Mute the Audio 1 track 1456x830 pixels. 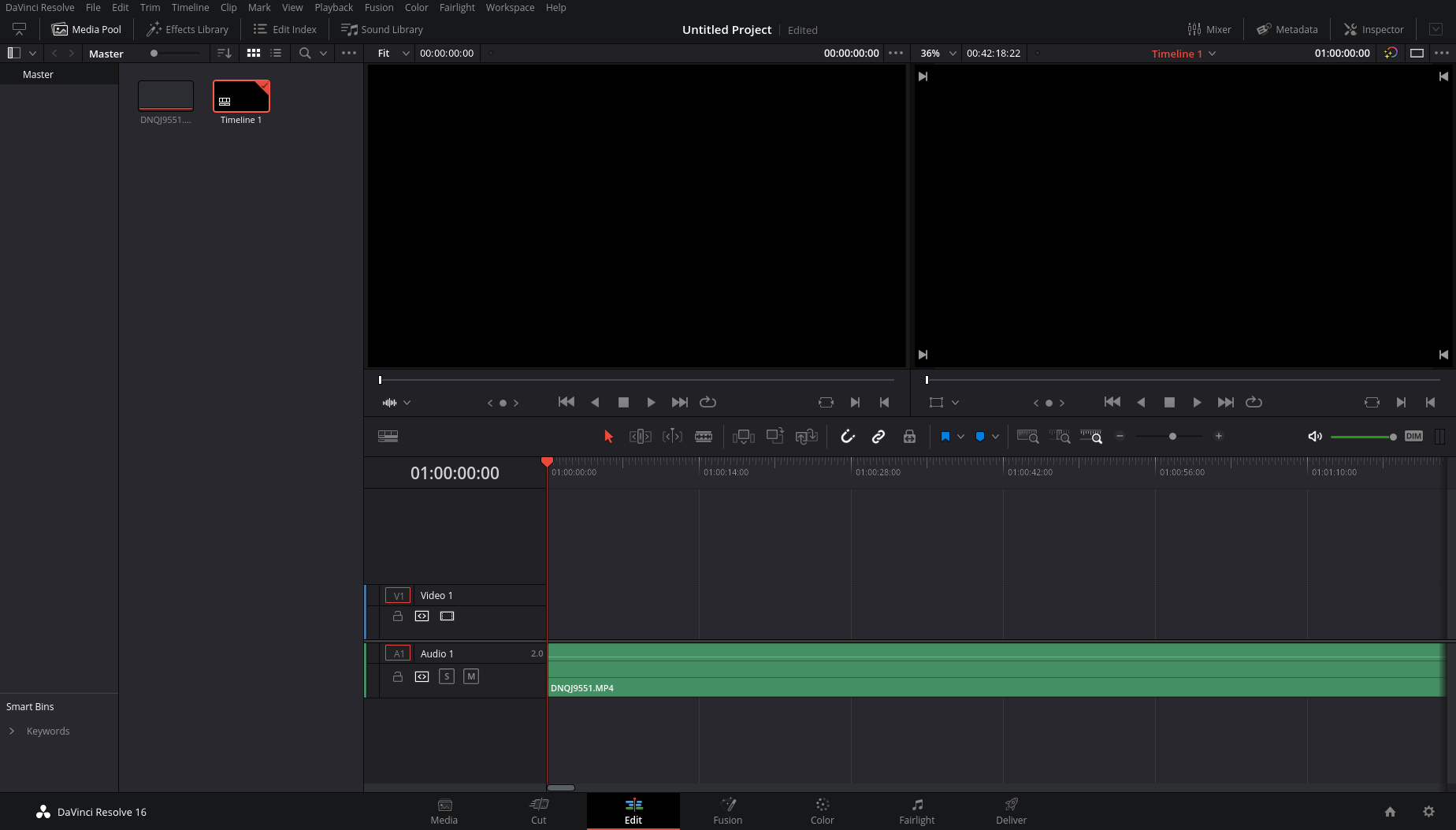[x=471, y=676]
